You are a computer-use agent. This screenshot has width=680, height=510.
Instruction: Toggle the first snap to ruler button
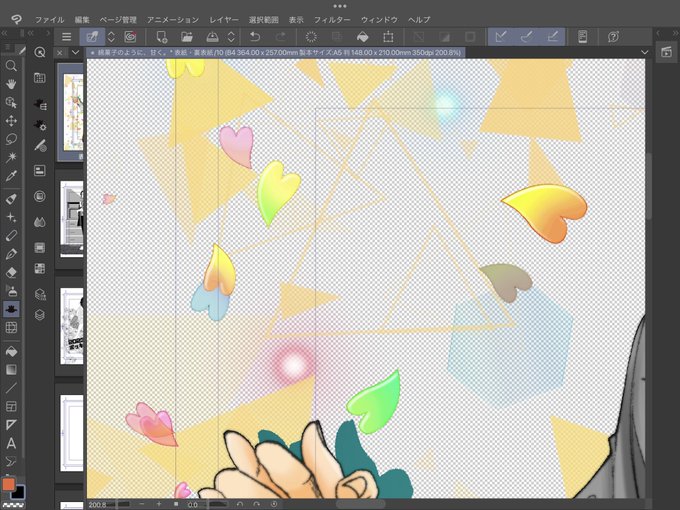pyautogui.click(x=501, y=37)
